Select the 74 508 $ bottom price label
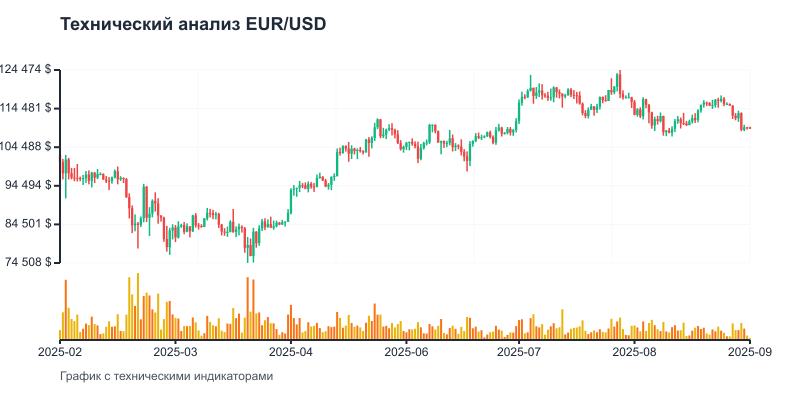This screenshot has height=400, width=800. tap(30, 262)
